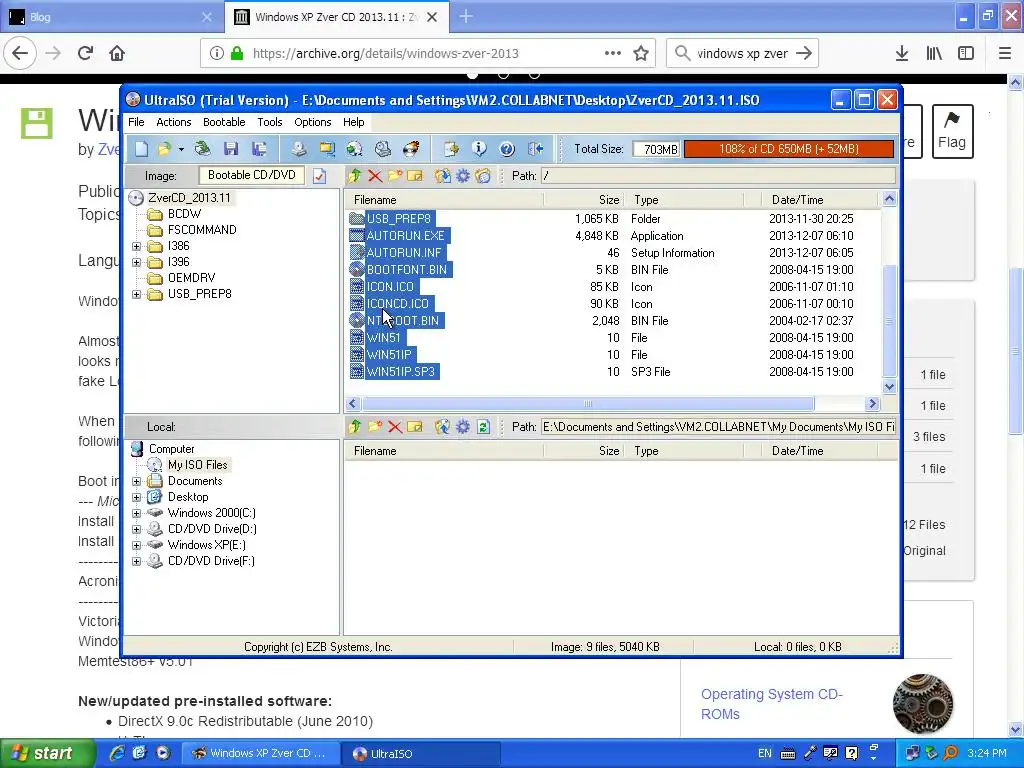Select My ISO Files in Local tree
This screenshot has height=768, width=1024.
tap(197, 465)
